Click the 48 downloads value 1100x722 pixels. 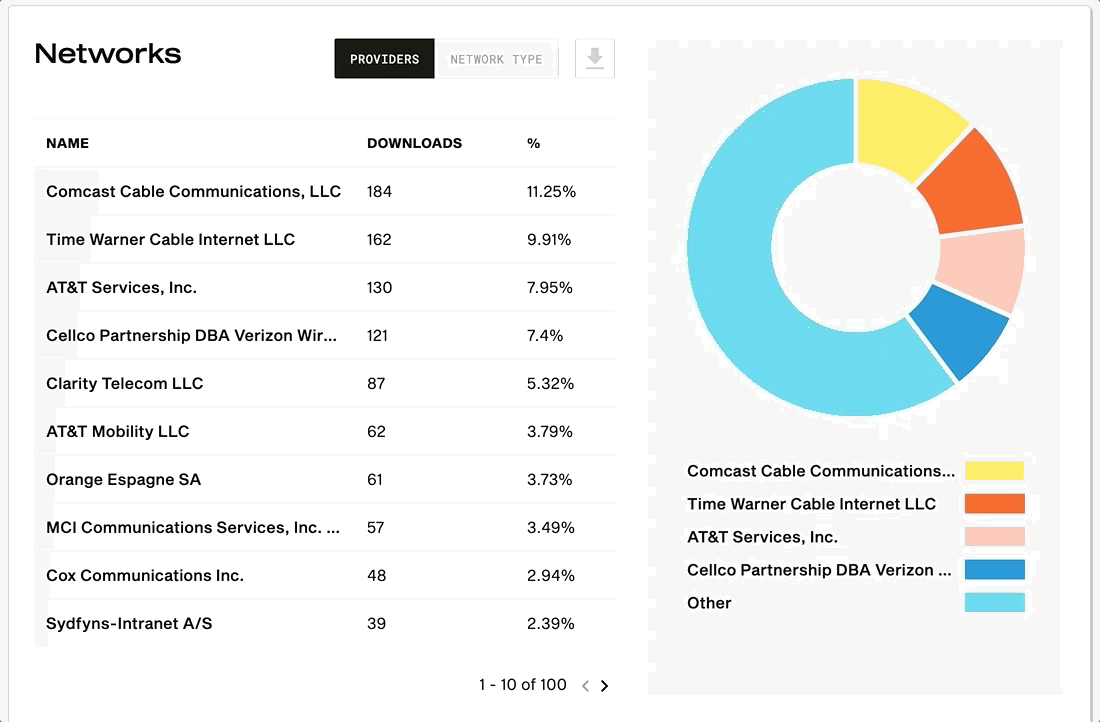coord(377,575)
